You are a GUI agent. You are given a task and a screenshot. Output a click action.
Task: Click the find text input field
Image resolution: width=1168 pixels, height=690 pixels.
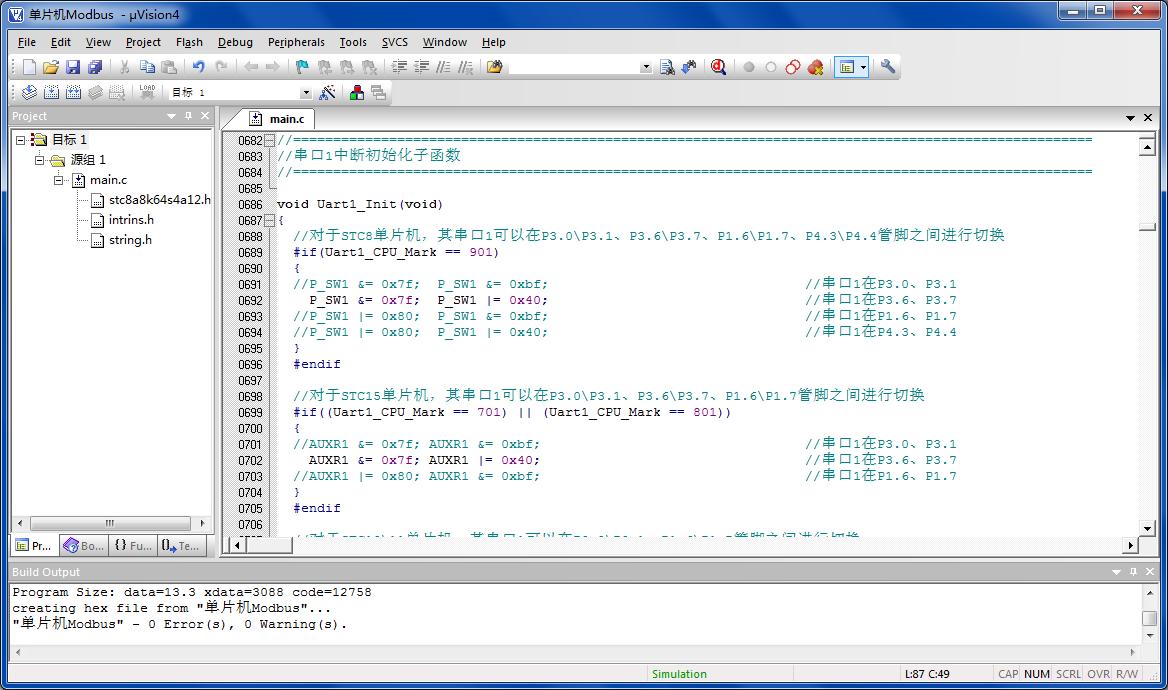point(573,67)
